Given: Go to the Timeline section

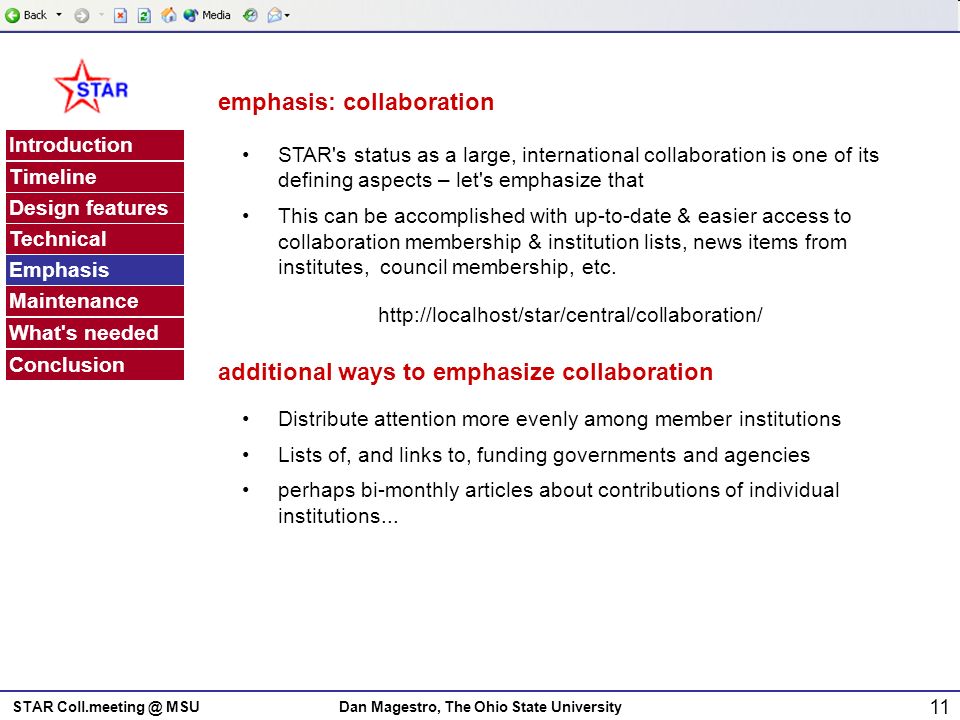Looking at the screenshot, I should [95, 177].
